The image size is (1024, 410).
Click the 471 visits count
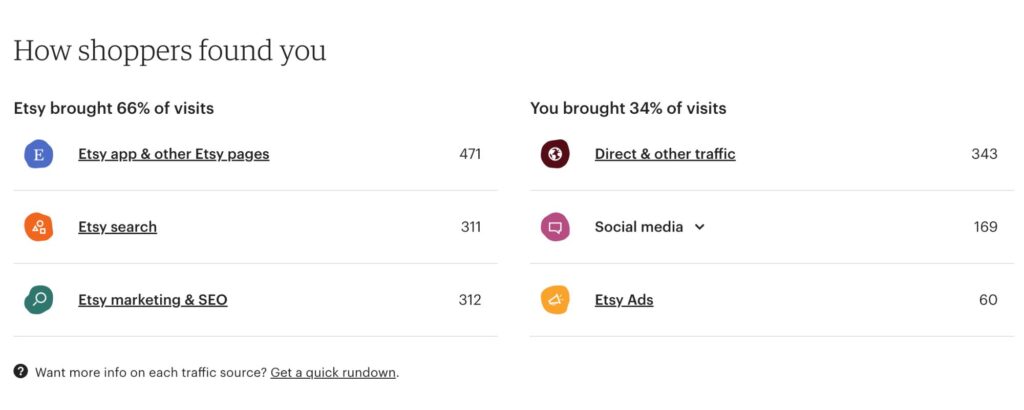(x=470, y=154)
